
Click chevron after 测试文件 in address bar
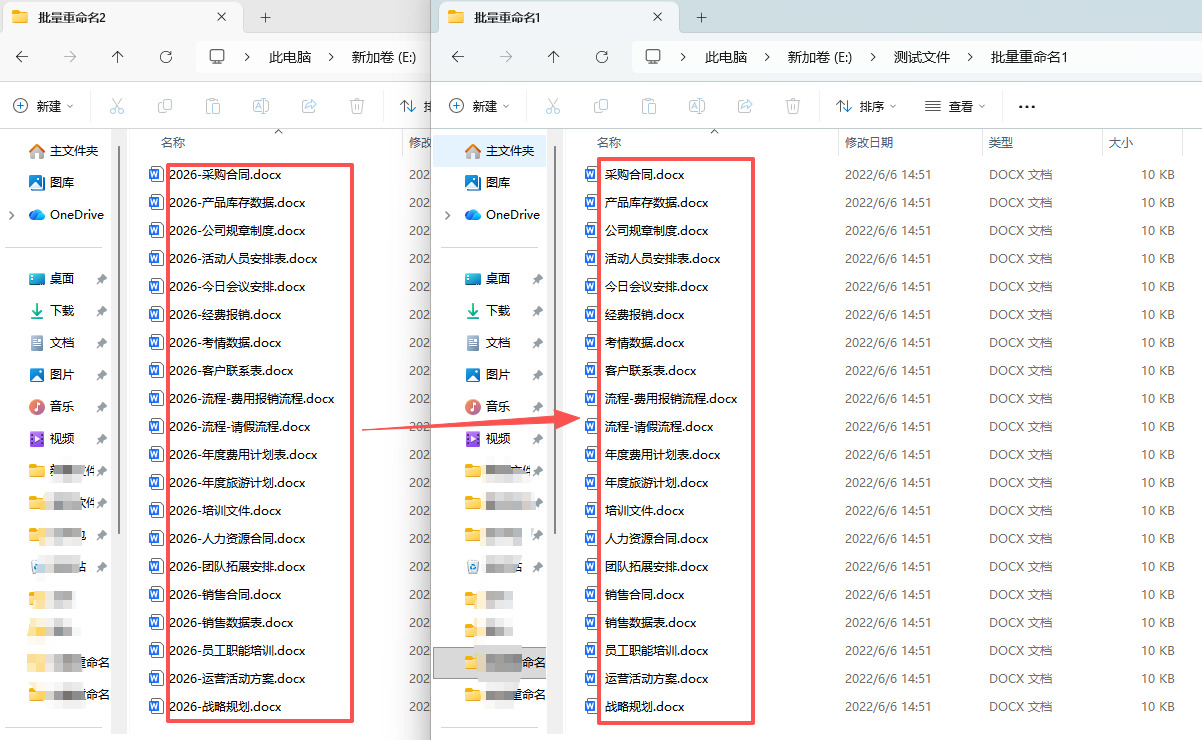tap(970, 57)
